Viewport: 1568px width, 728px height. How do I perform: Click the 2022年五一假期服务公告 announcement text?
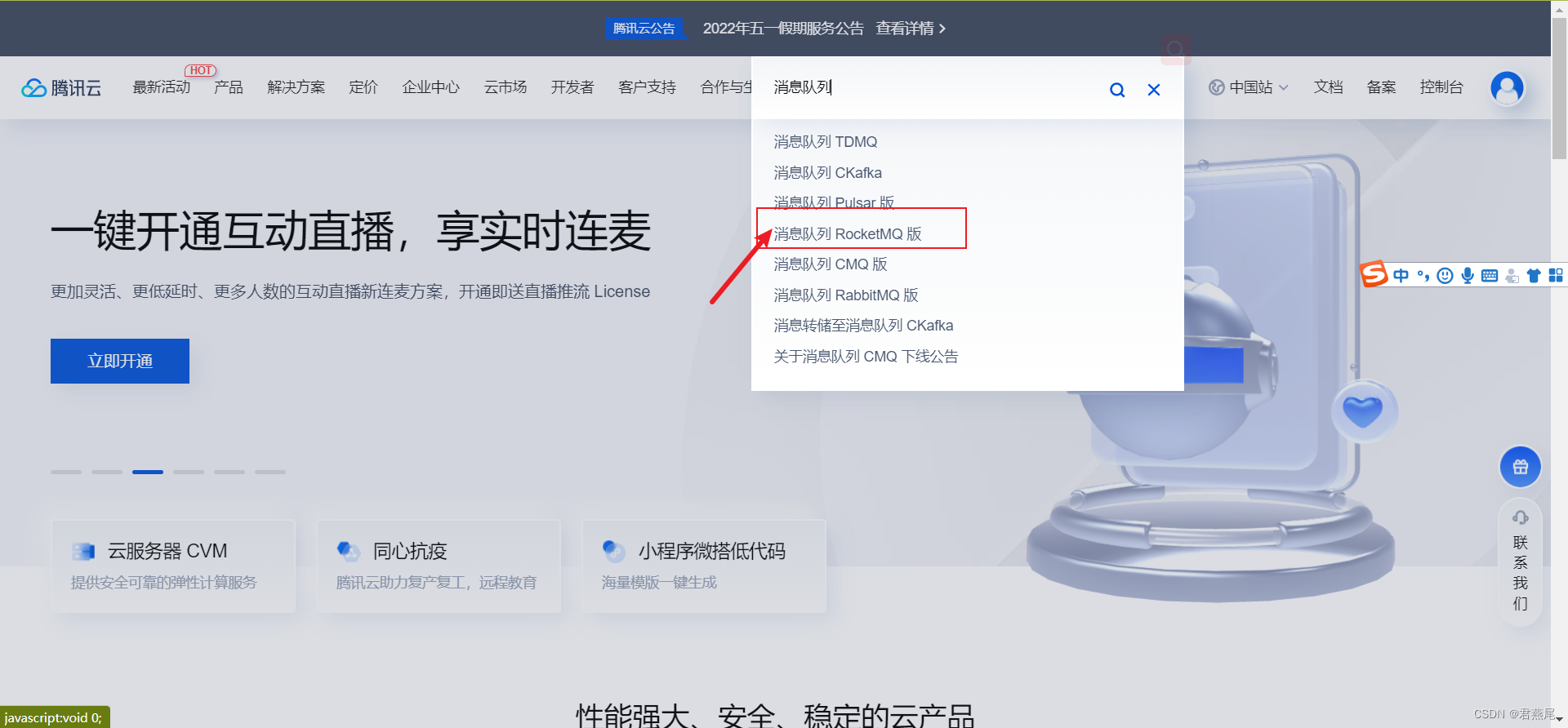pyautogui.click(x=783, y=29)
